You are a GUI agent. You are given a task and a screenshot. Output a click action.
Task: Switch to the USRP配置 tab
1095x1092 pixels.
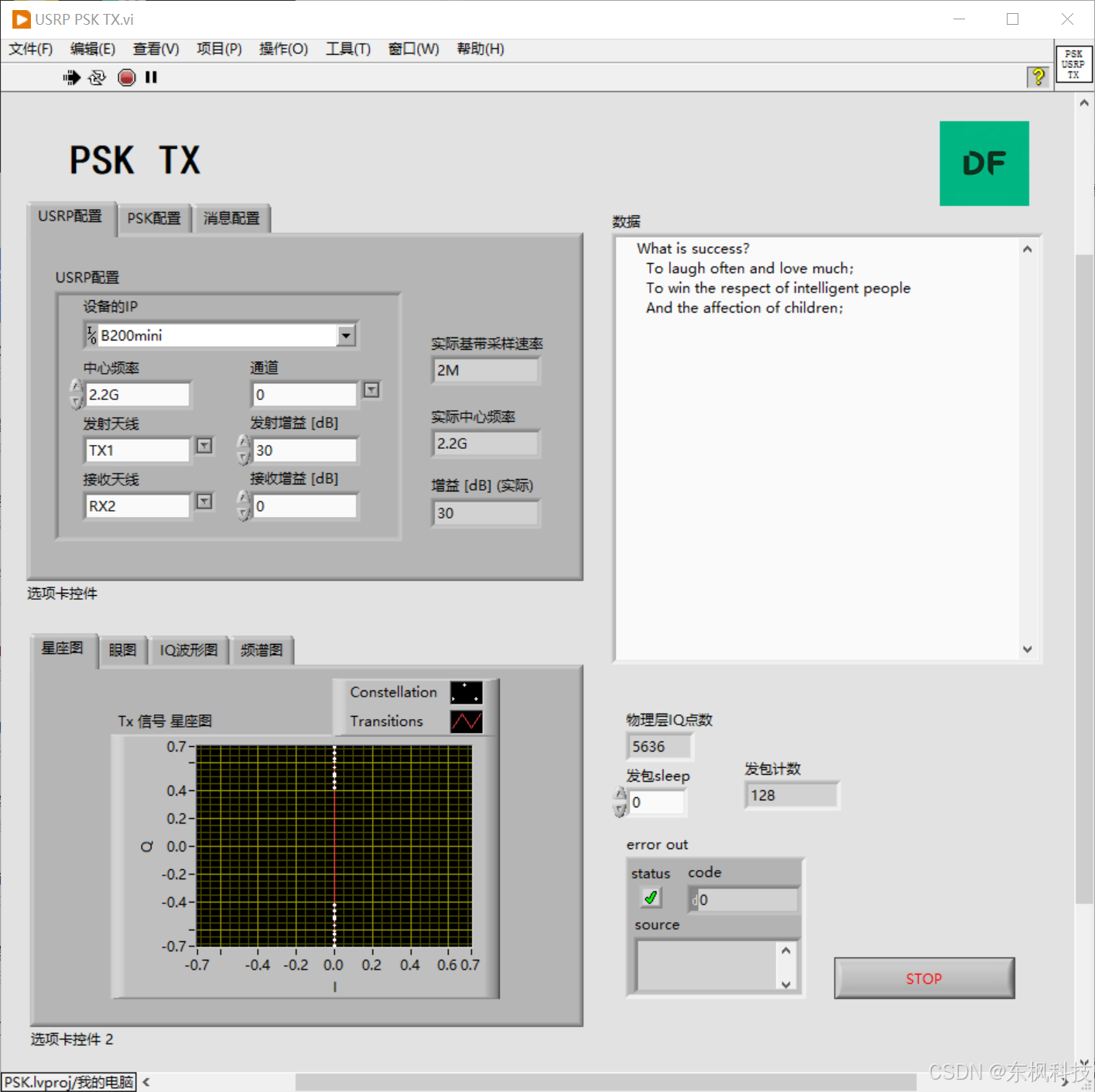[x=70, y=217]
